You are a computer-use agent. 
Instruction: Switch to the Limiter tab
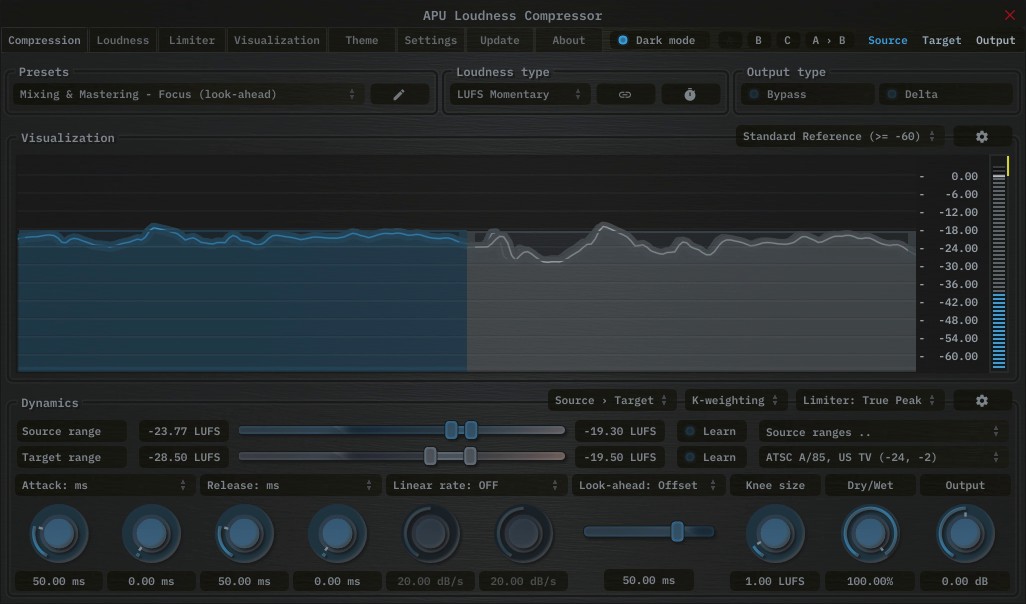coord(191,40)
